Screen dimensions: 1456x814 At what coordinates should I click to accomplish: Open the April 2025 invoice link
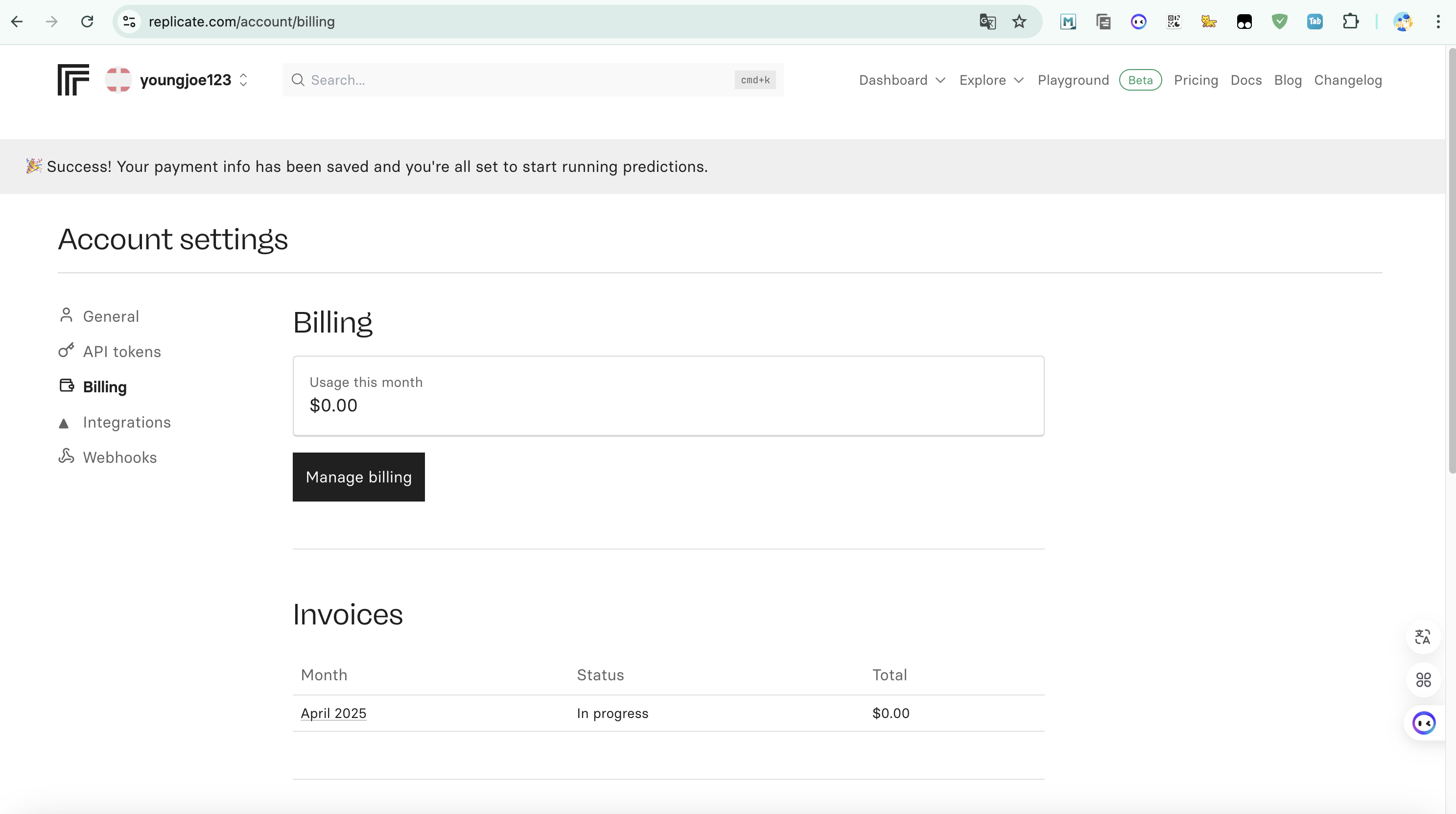[x=333, y=714]
